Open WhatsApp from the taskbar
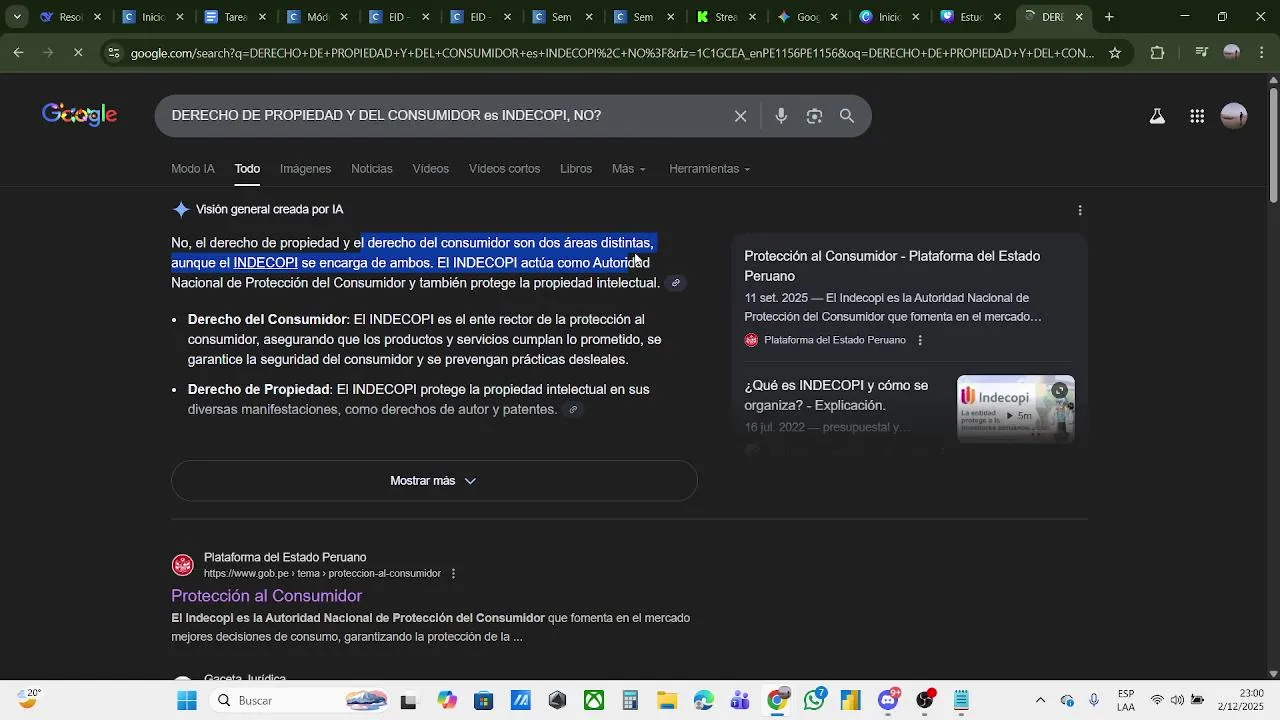The image size is (1280, 720). coord(814,701)
